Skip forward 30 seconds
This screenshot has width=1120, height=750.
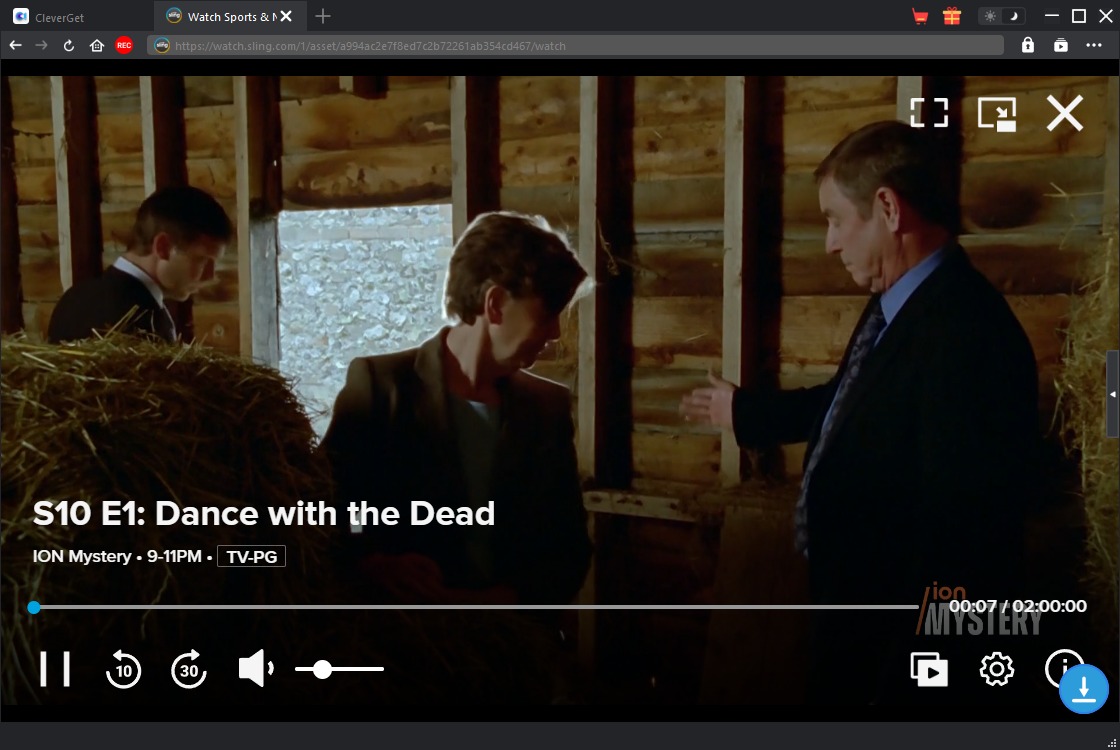point(189,669)
